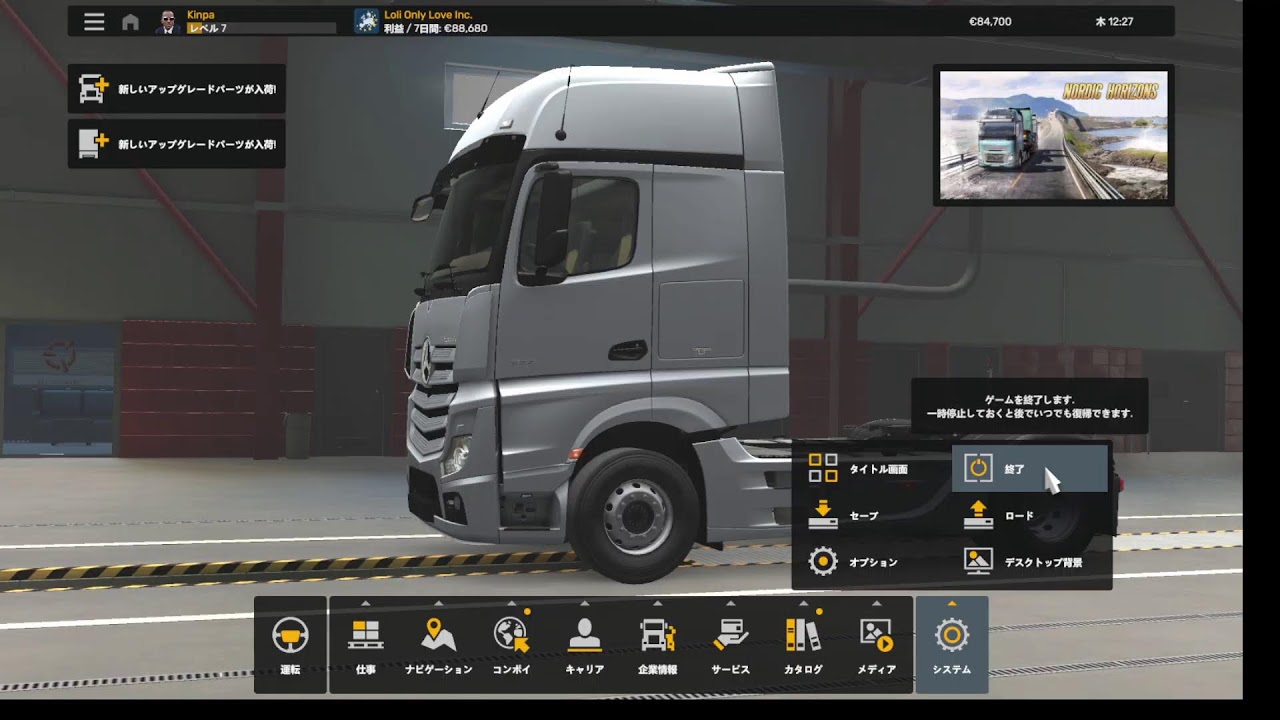
Task: Select ロード to load a save
Action: click(1030, 516)
